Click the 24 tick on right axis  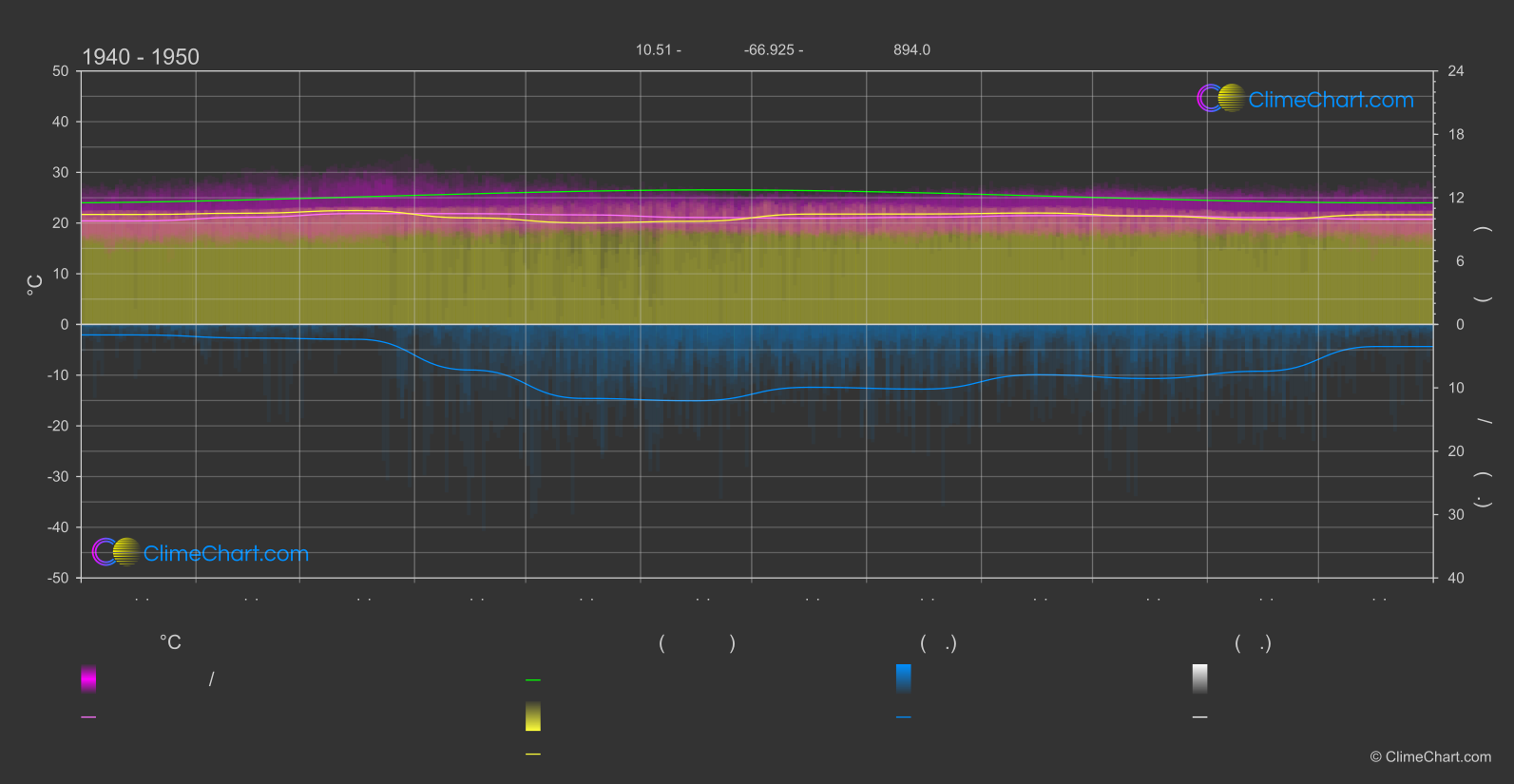coord(1455,71)
